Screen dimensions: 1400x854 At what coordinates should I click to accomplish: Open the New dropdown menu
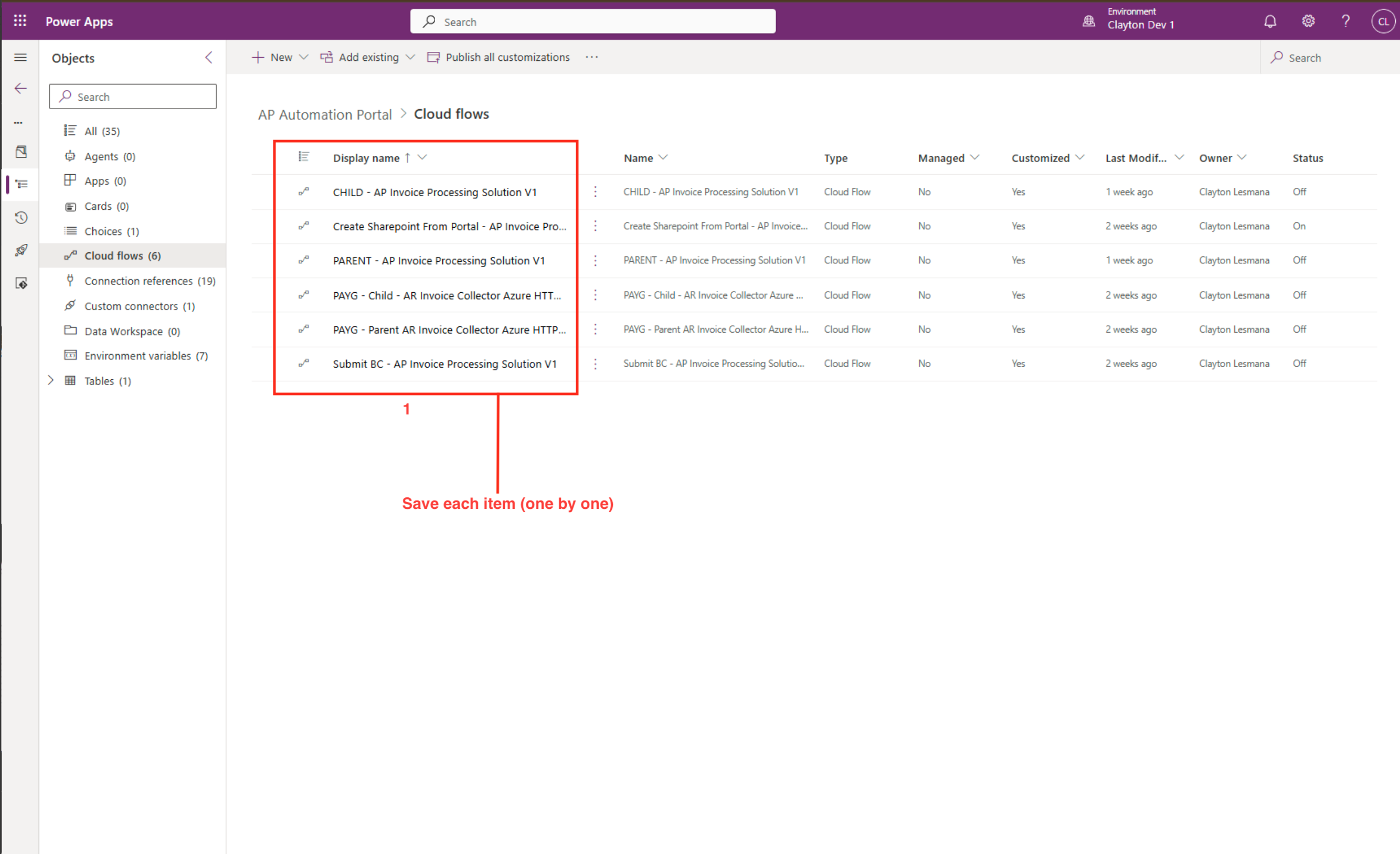point(280,57)
